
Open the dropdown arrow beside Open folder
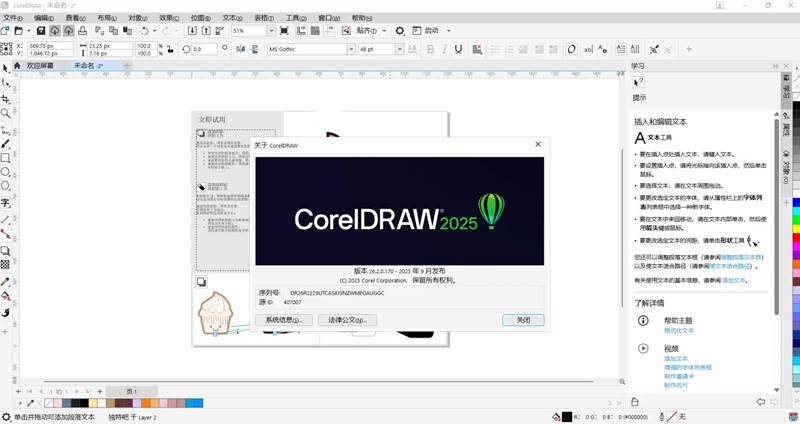pyautogui.click(x=29, y=31)
